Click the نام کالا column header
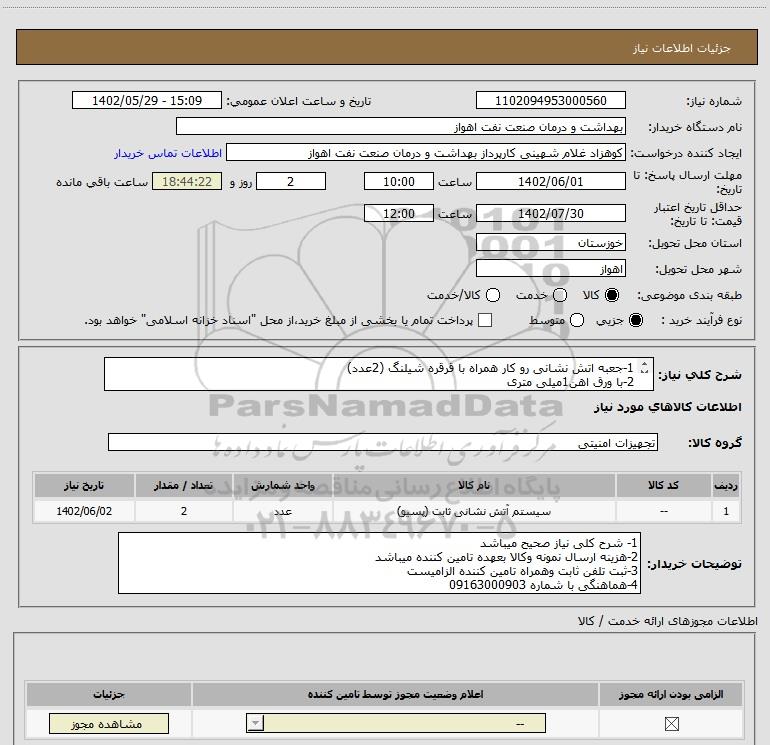Image resolution: width=770 pixels, height=745 pixels. coord(474,485)
